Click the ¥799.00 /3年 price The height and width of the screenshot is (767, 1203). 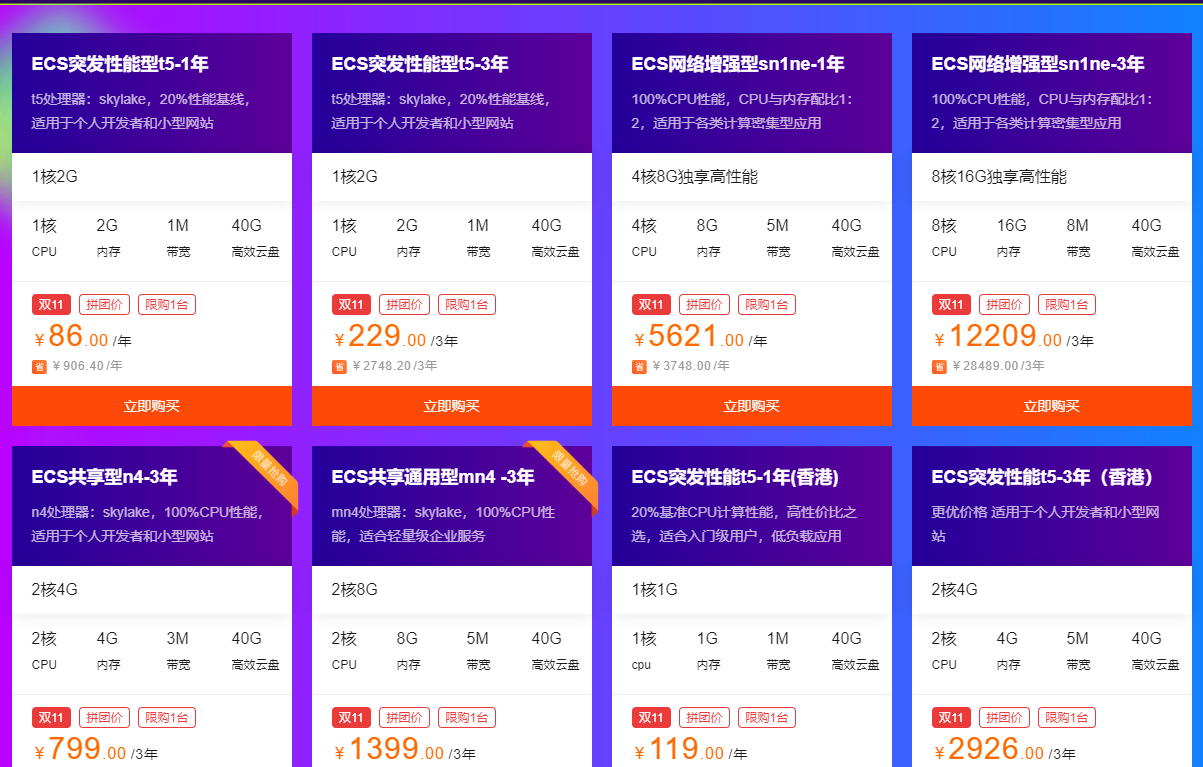96,749
